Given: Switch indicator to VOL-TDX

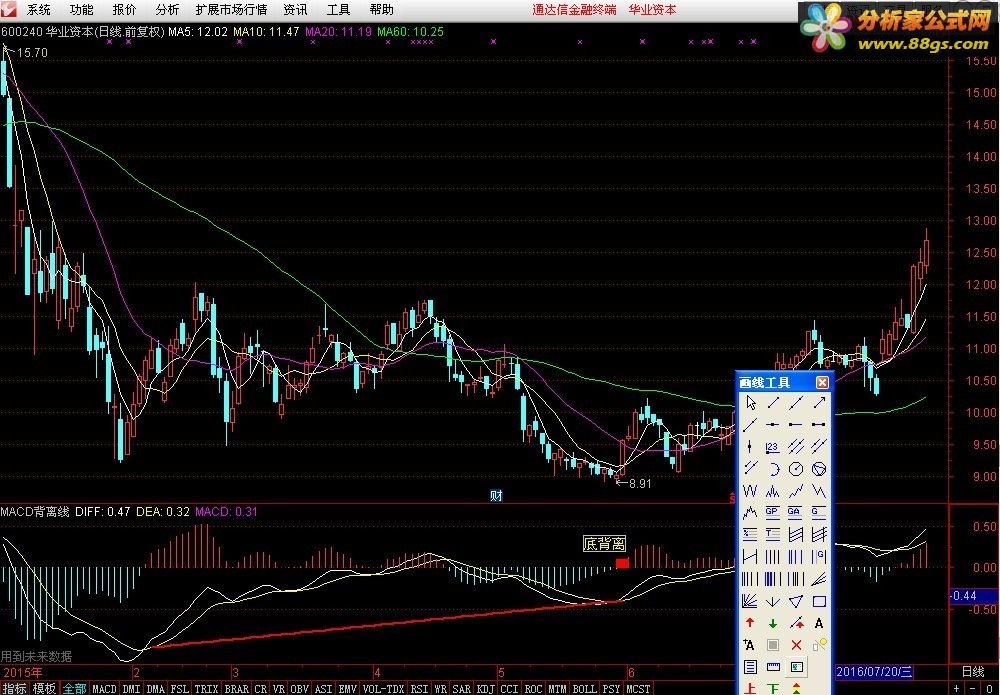Looking at the screenshot, I should point(383,689).
